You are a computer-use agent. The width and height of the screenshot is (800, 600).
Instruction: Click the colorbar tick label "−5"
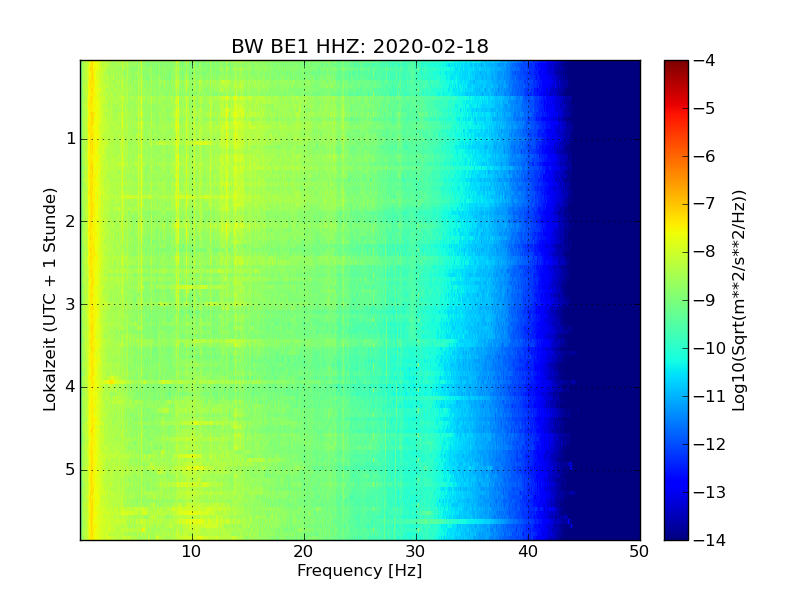click(x=705, y=109)
